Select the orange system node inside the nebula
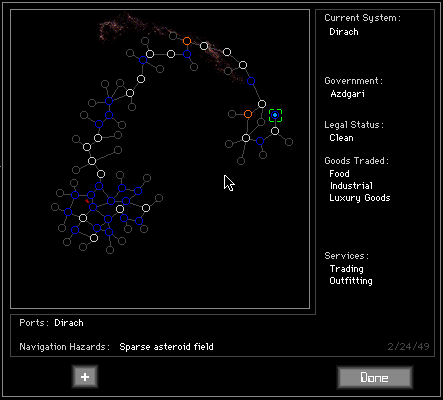 [x=187, y=41]
